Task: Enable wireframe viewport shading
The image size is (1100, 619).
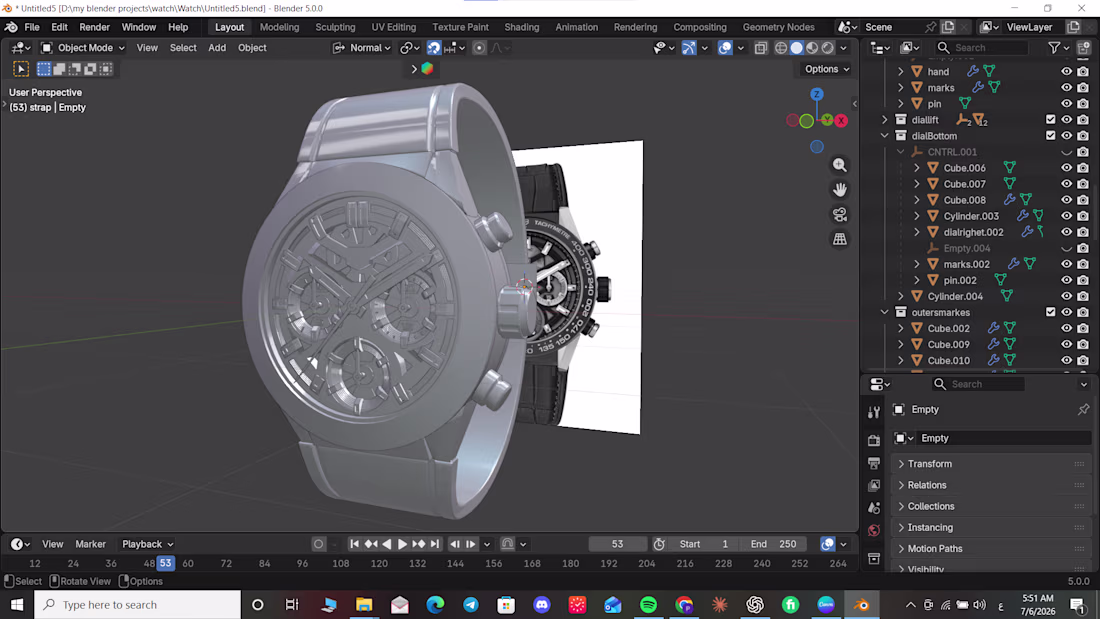Action: click(x=781, y=48)
